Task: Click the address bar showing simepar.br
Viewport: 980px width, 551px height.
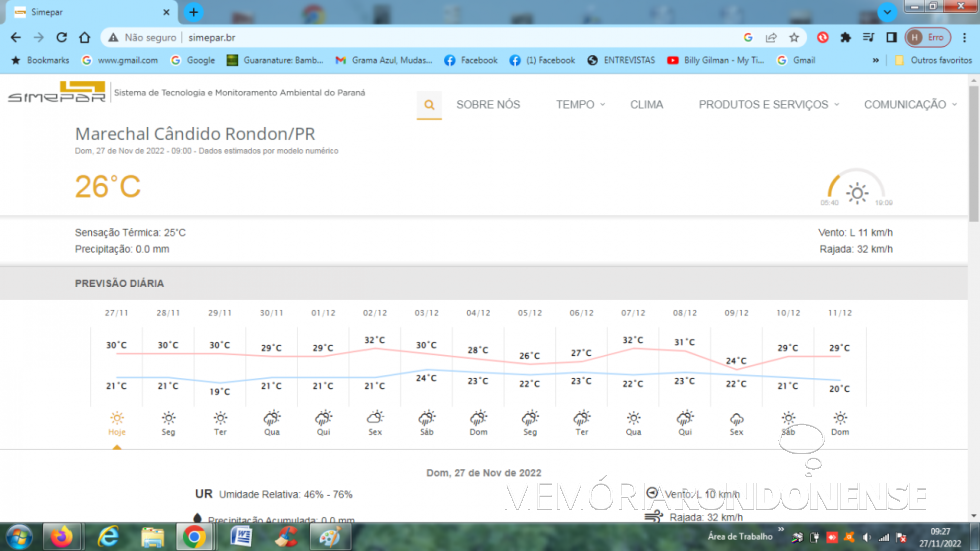Action: [450, 37]
